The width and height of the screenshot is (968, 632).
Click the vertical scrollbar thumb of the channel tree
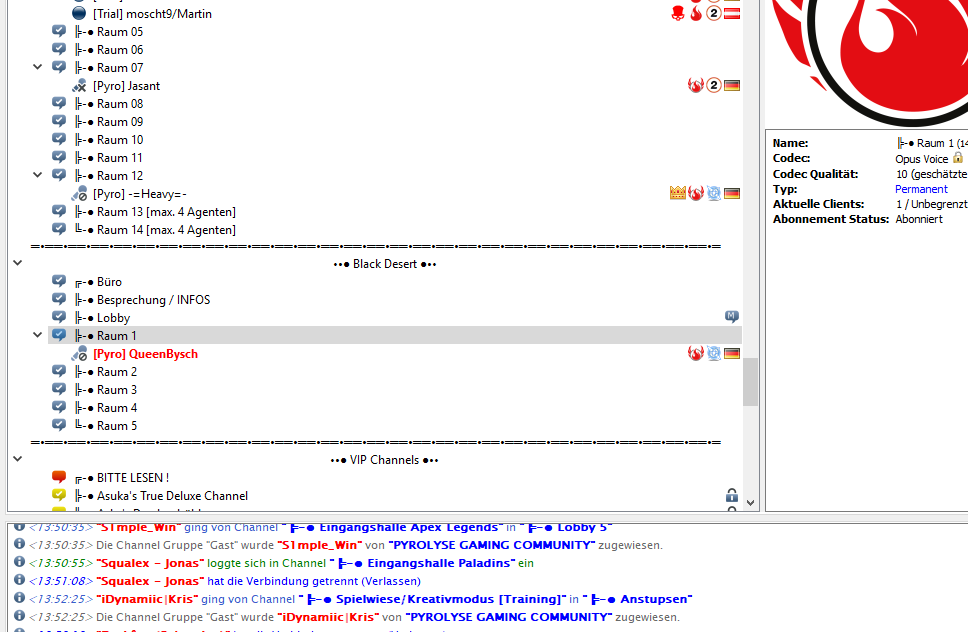pos(750,381)
